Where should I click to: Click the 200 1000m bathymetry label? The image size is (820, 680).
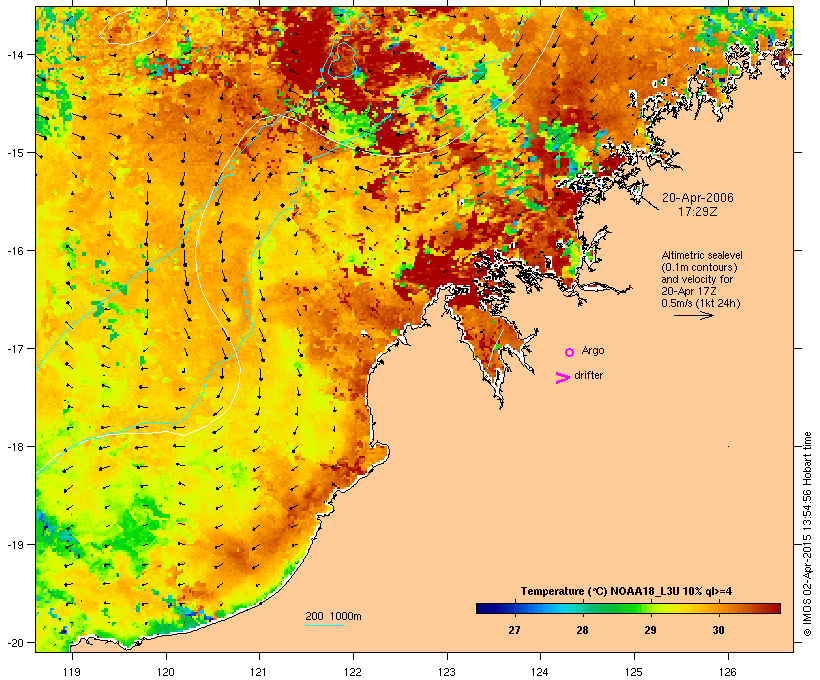click(x=333, y=616)
